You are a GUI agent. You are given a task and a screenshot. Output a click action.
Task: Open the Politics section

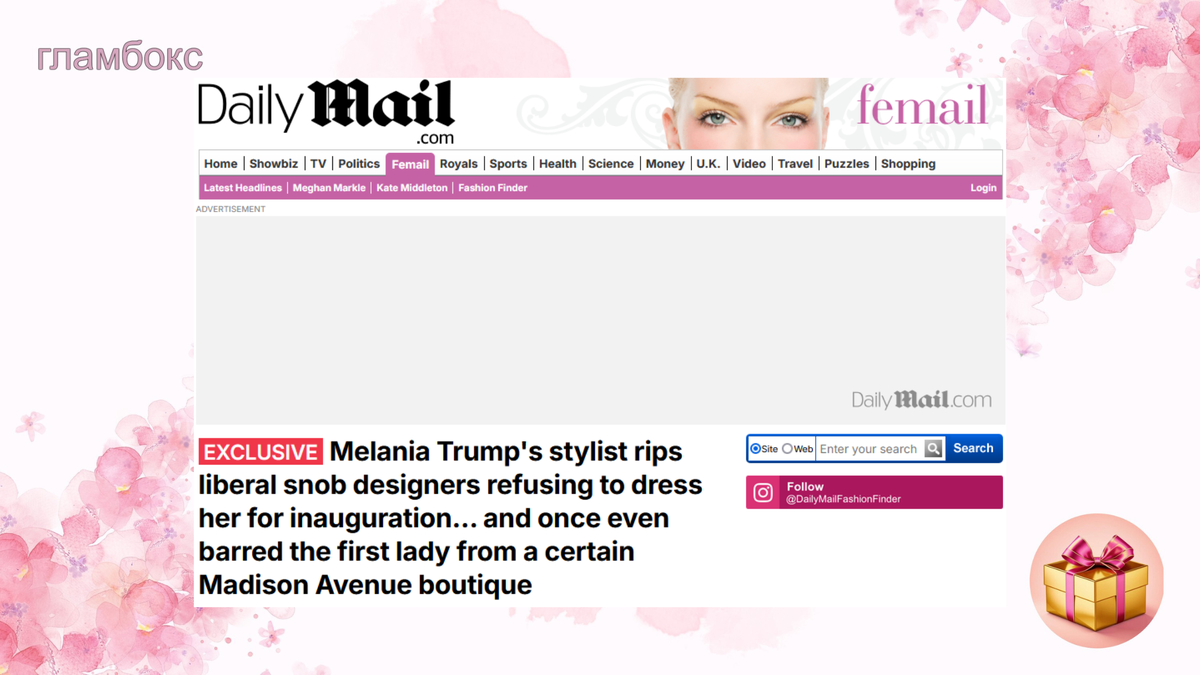pos(359,164)
